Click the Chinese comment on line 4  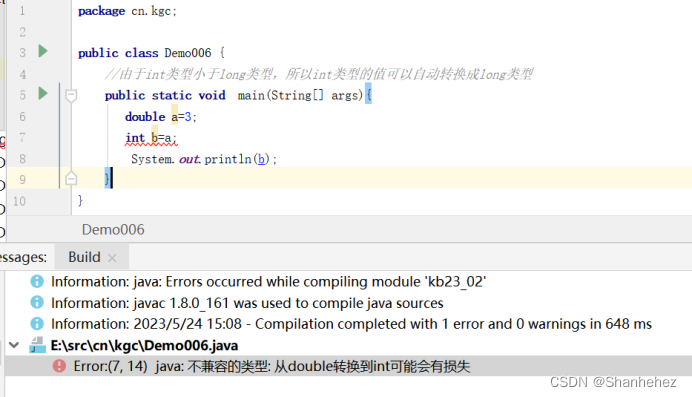pyautogui.click(x=319, y=74)
